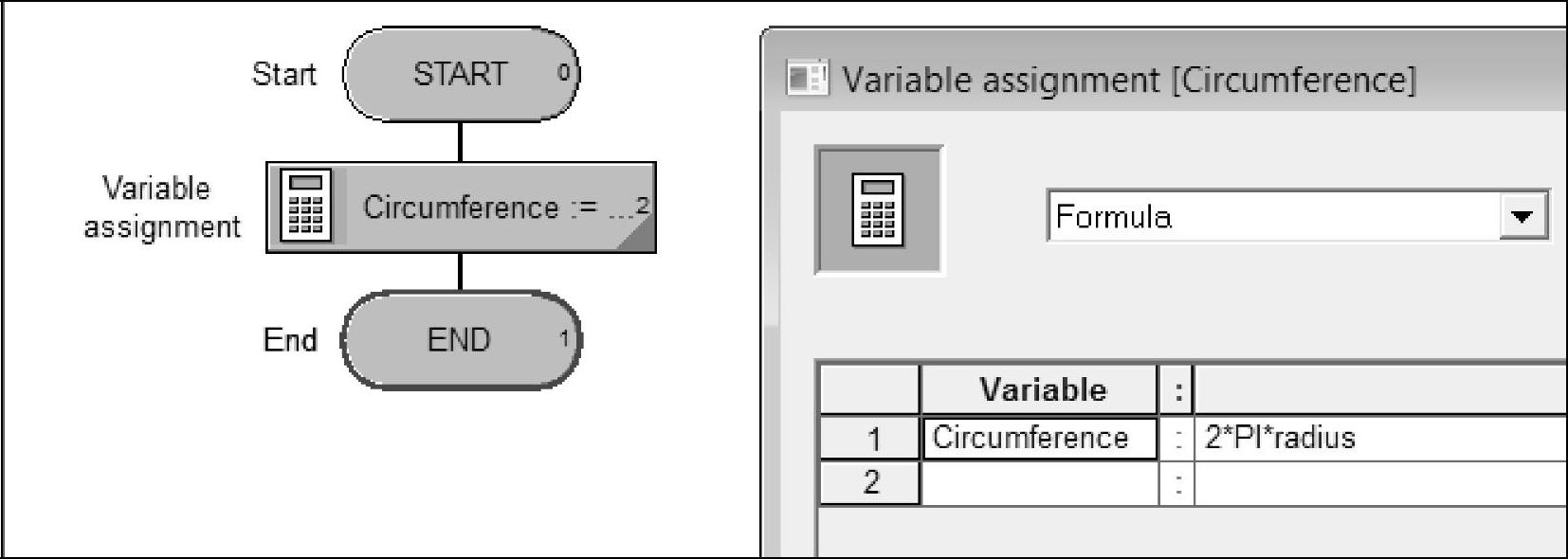Click the 'Variable assignment' block label

[161, 207]
